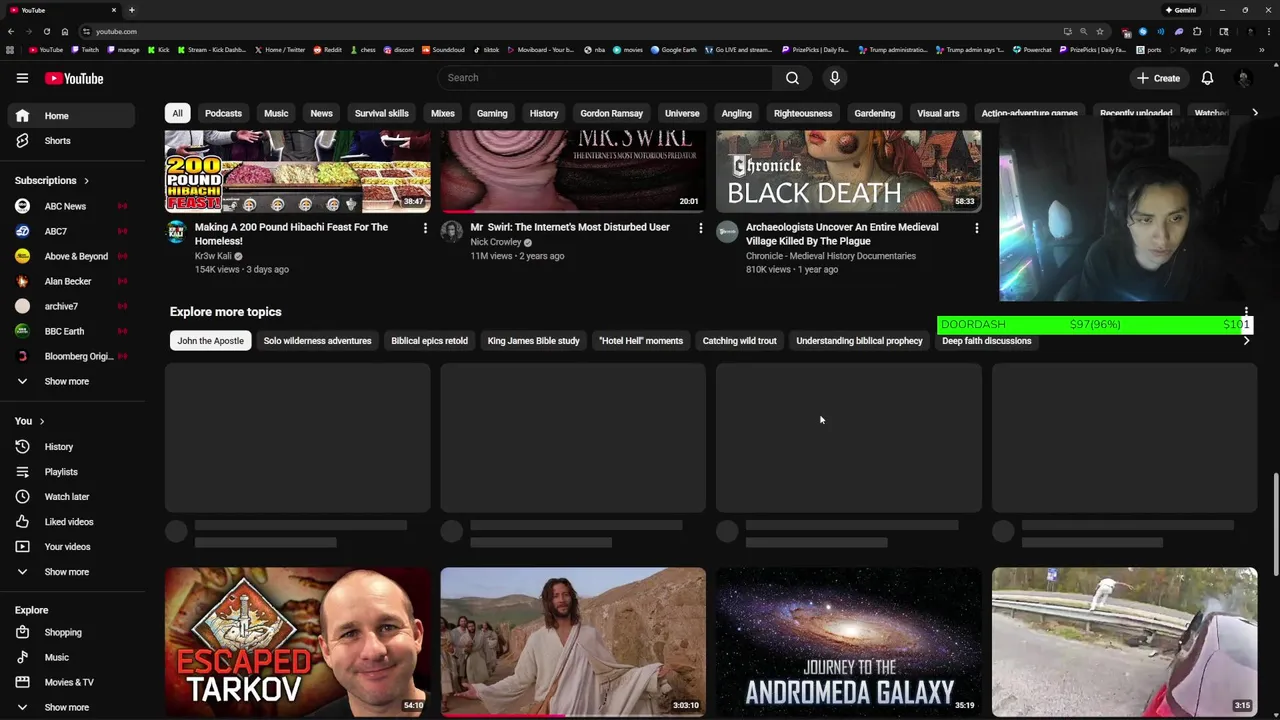This screenshot has width=1280, height=720.
Task: Open the Journey to the Andromeda Galaxy thumbnail
Action: click(x=849, y=641)
